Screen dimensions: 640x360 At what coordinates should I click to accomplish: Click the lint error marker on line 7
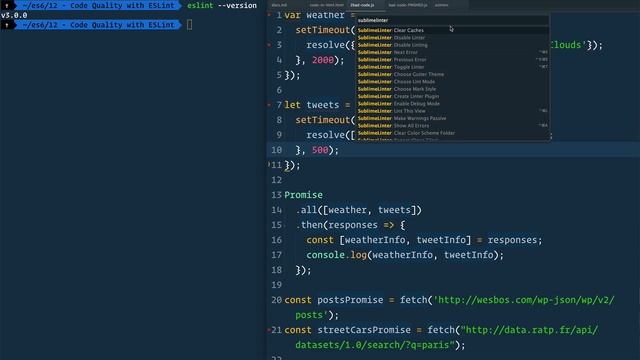[269, 105]
